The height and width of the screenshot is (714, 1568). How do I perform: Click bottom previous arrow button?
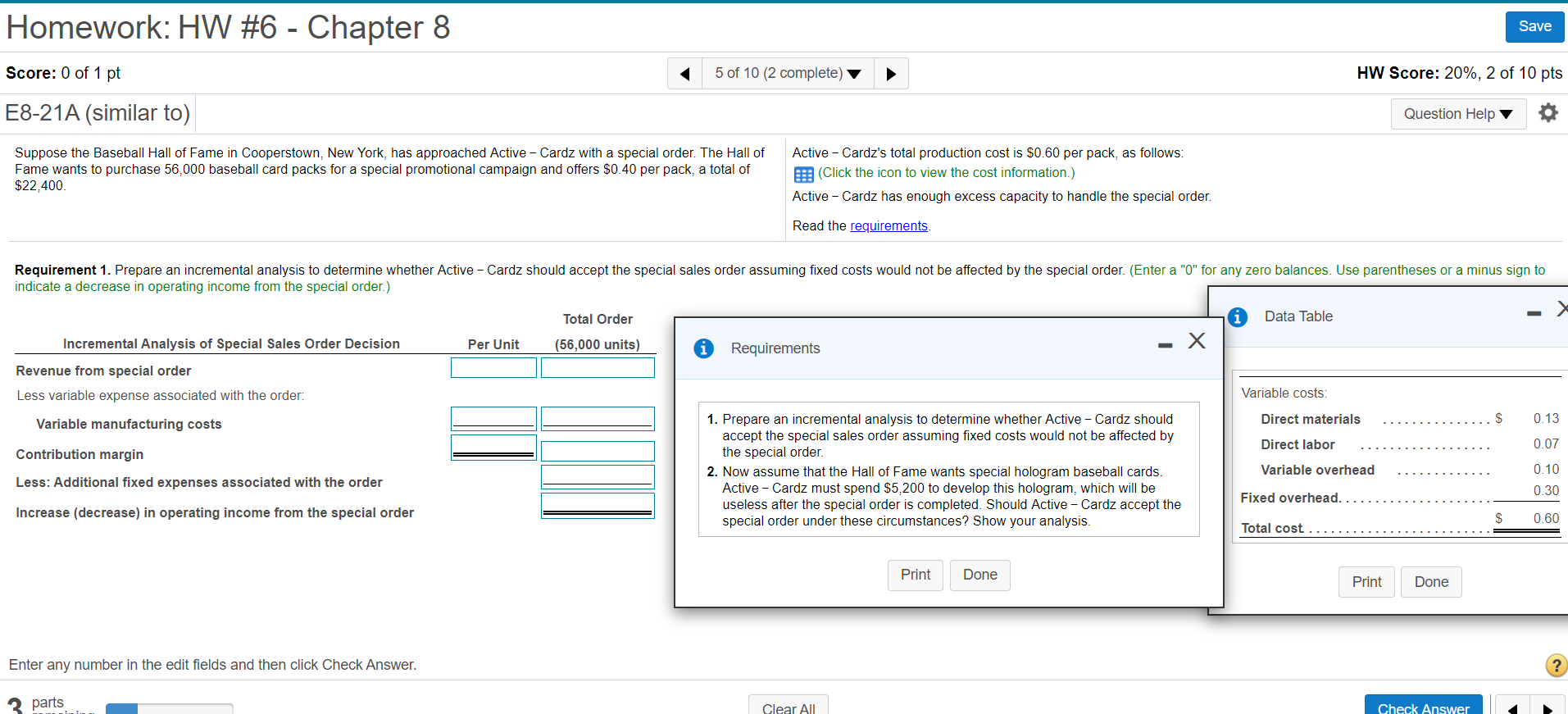(1512, 706)
